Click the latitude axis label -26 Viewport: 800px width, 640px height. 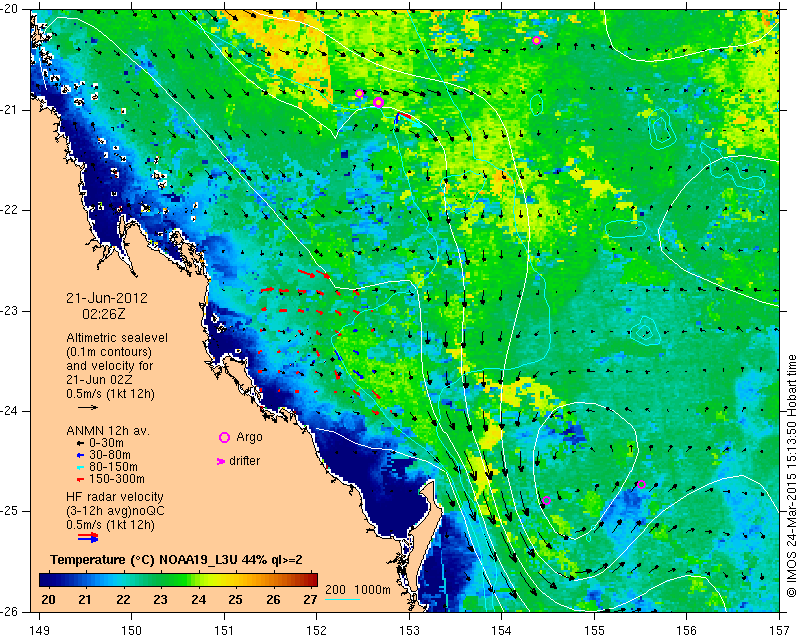click(9, 611)
